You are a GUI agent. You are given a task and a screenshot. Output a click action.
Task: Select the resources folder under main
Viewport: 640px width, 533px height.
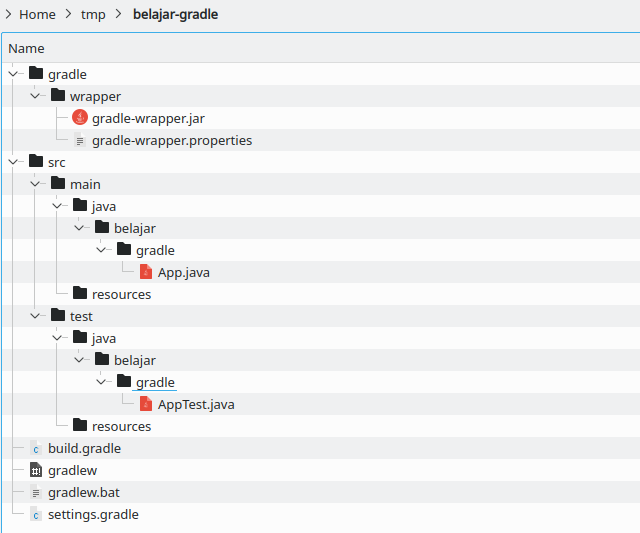pos(121,294)
